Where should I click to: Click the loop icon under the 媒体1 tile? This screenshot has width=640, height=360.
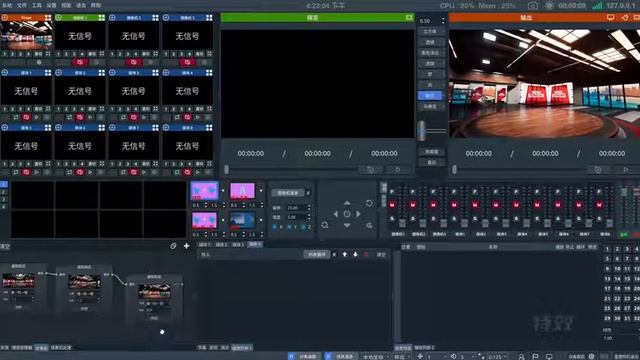click(x=16, y=117)
